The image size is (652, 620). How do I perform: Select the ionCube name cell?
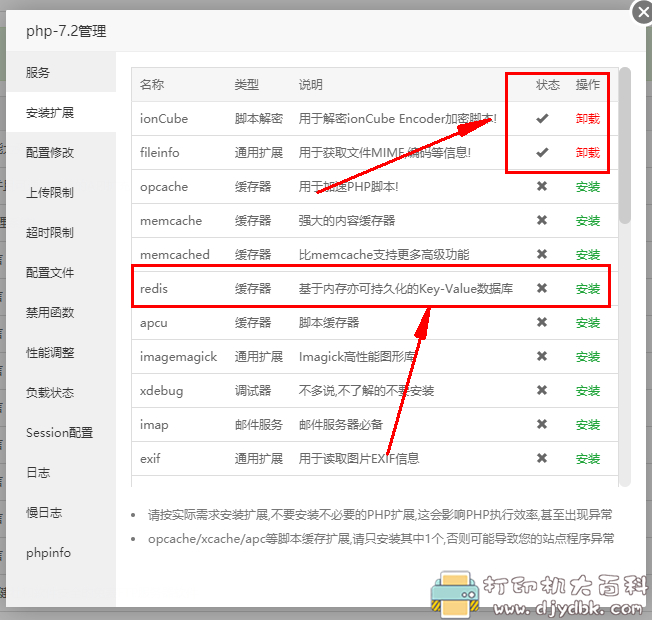click(164, 119)
